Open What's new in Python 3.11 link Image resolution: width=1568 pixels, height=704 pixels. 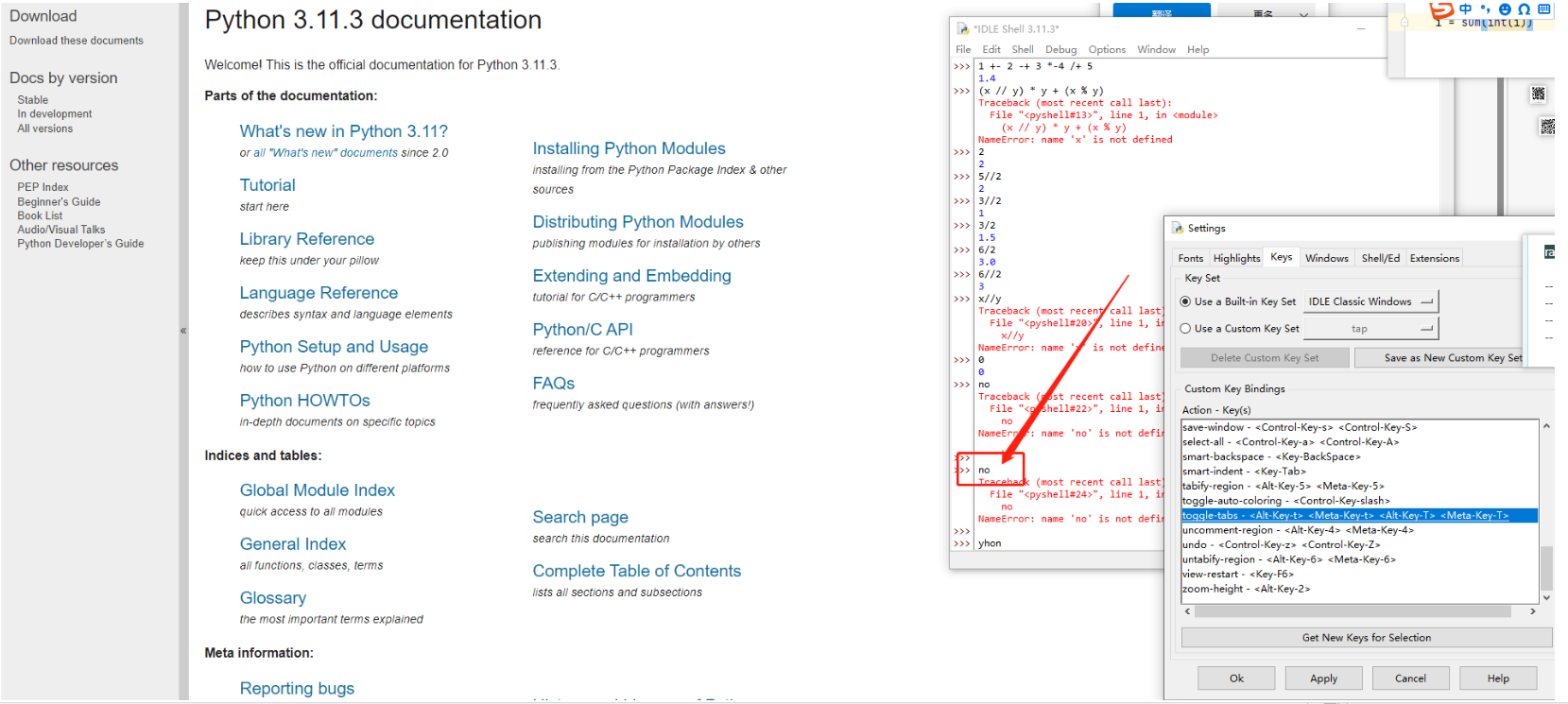coord(343,131)
